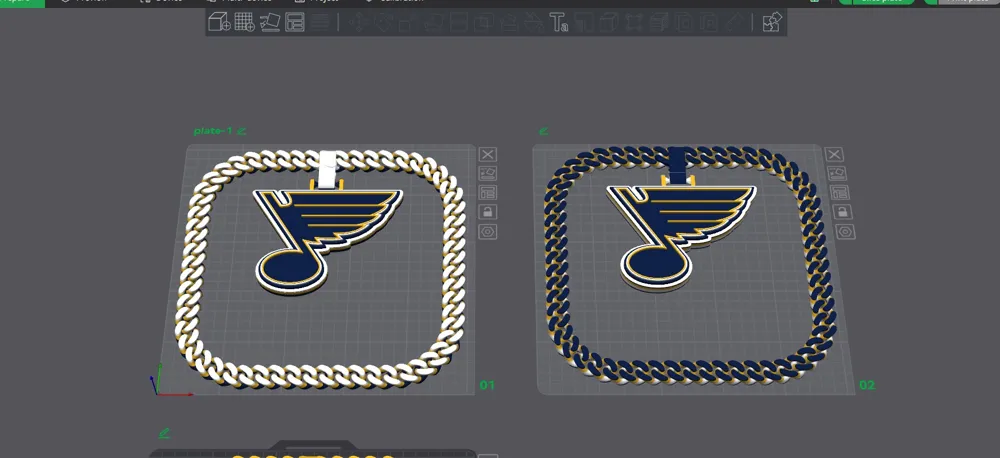
Task: Arrange objects on plate 02
Action: pyautogui.click(x=839, y=193)
